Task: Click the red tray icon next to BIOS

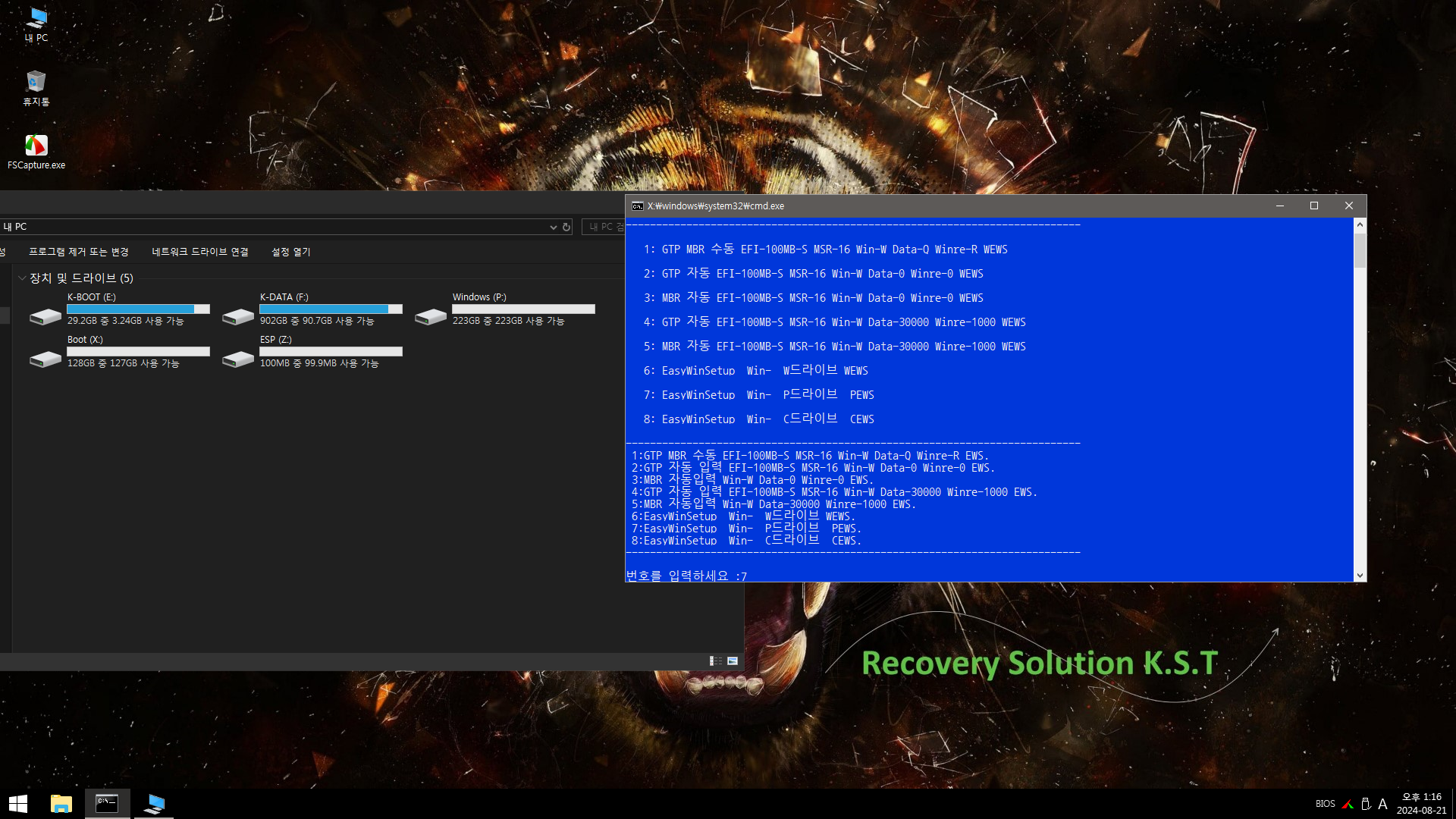Action: (x=1347, y=804)
